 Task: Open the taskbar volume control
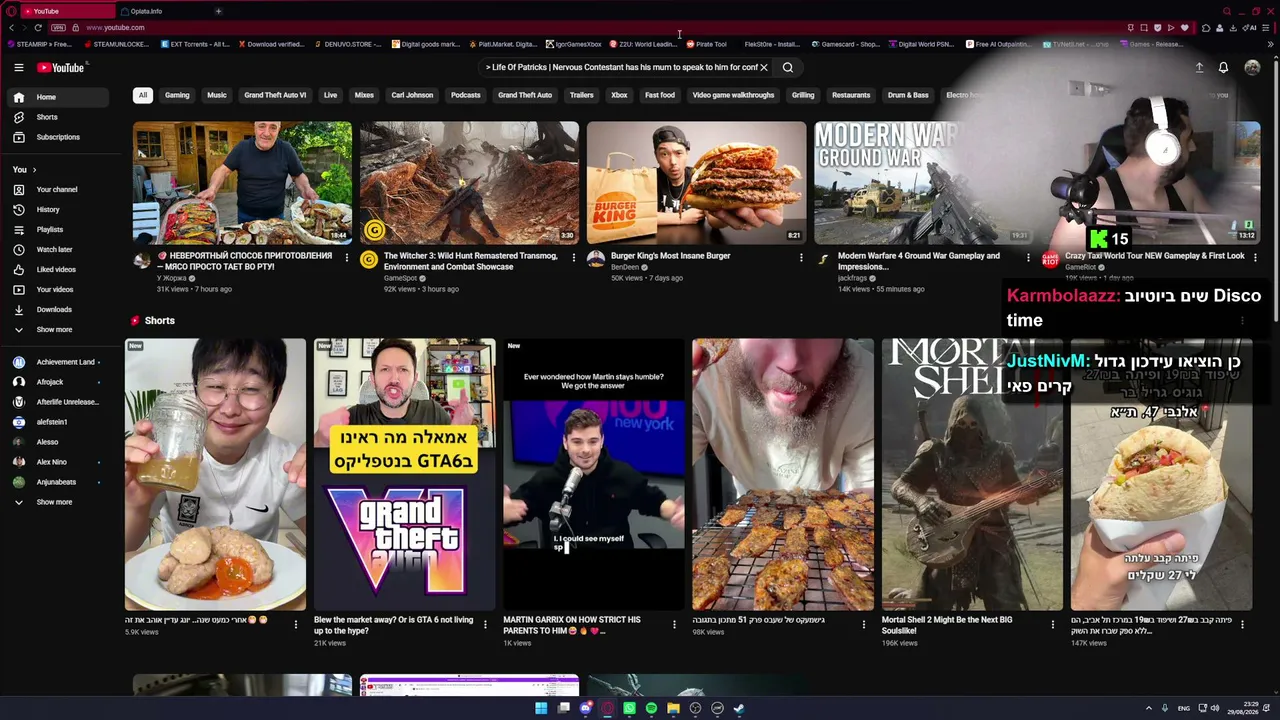pyautogui.click(x=1215, y=708)
